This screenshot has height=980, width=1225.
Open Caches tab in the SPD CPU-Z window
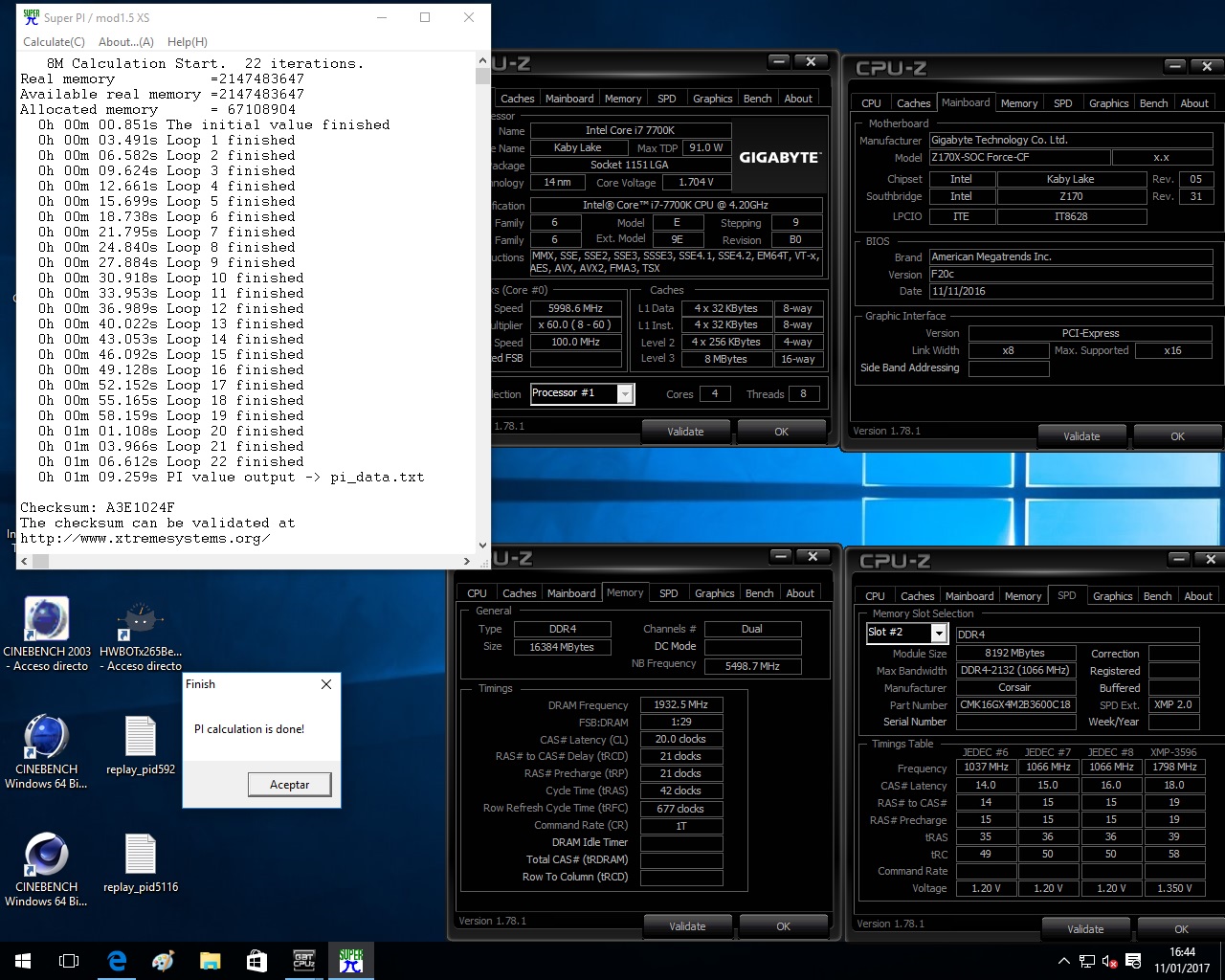click(917, 596)
